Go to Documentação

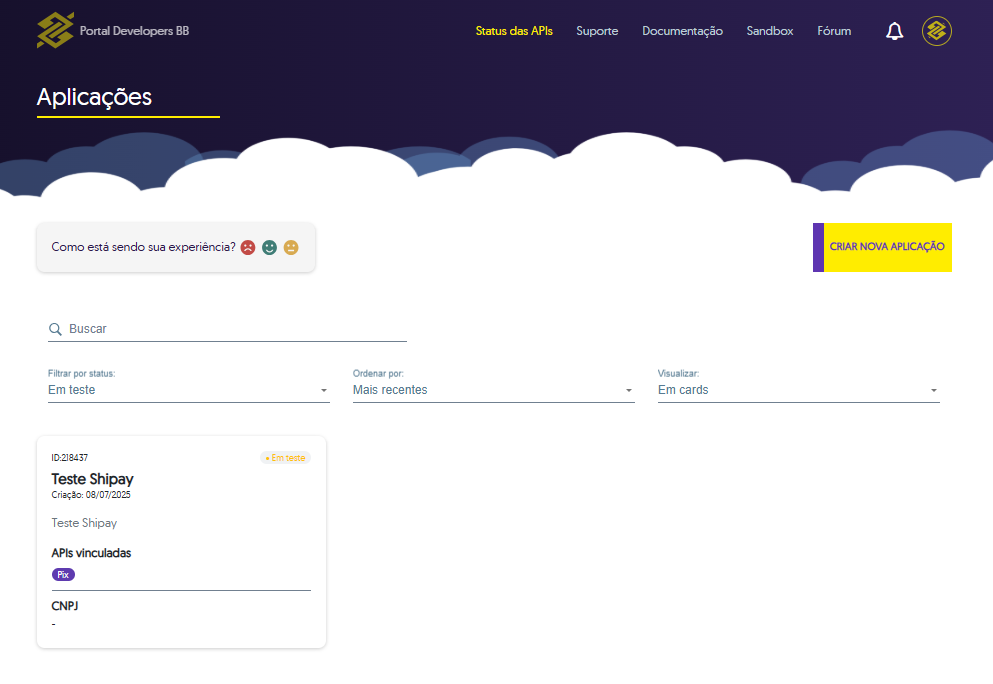[682, 31]
